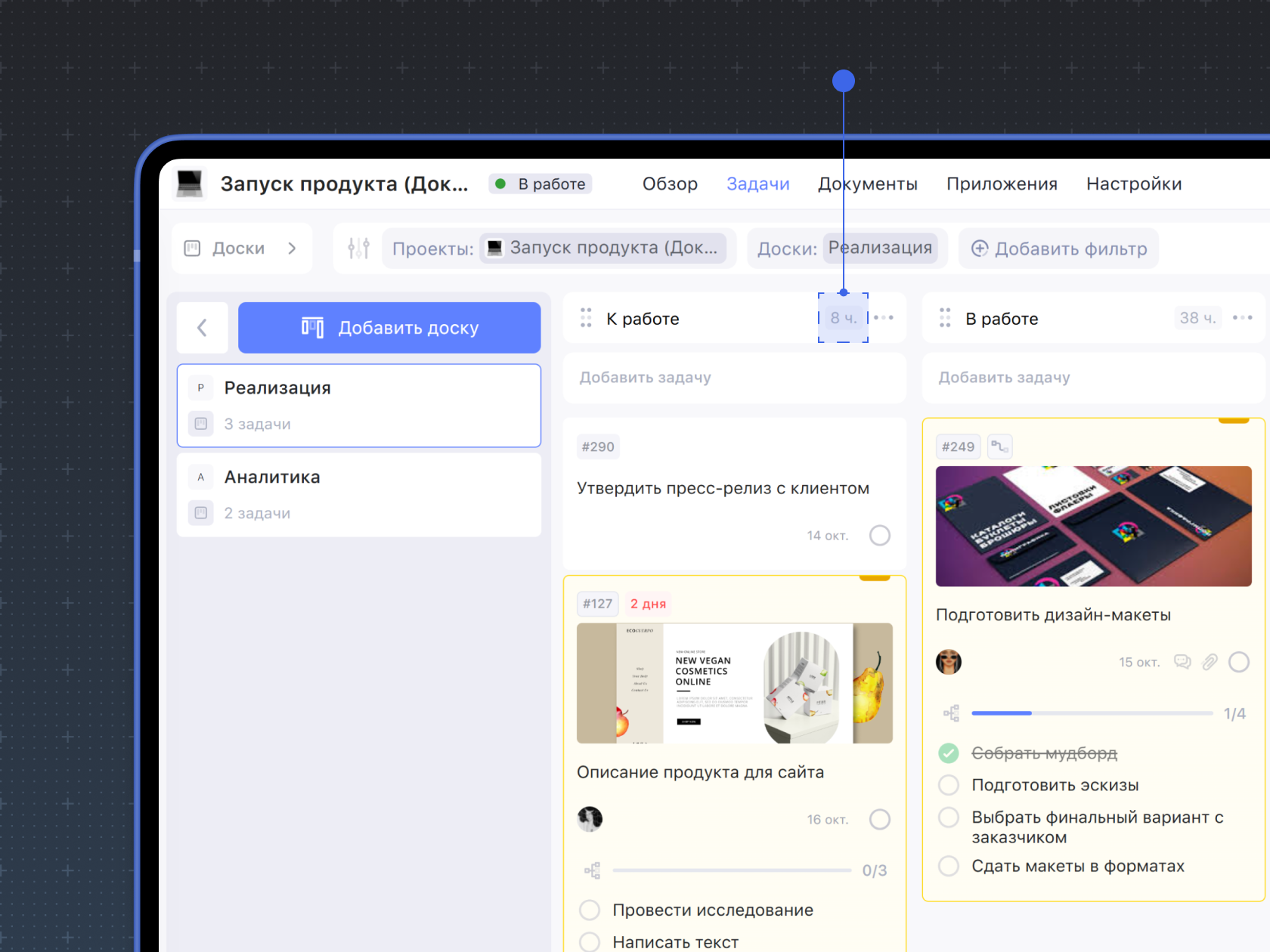Screen dimensions: 1270x952
Task: Check the subtask Подготовить эскизы
Action: [949, 785]
